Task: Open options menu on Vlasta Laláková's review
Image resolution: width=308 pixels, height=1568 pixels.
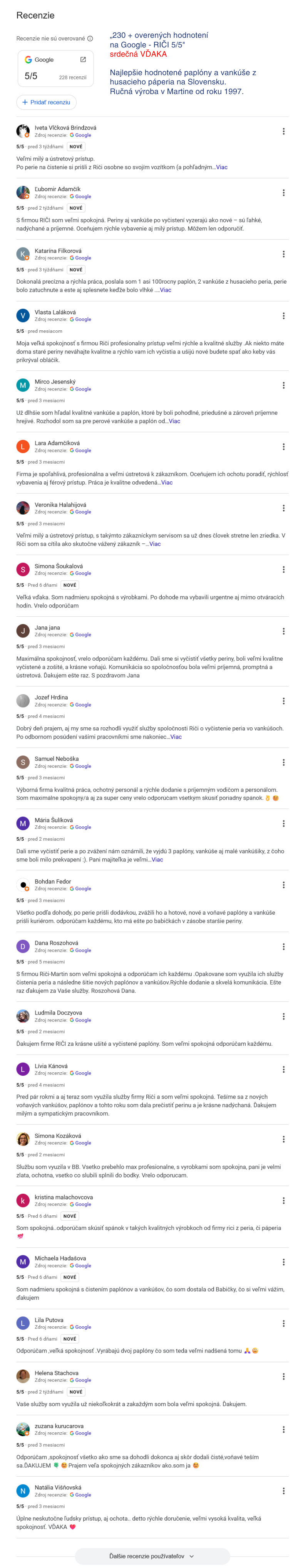Action: [283, 316]
